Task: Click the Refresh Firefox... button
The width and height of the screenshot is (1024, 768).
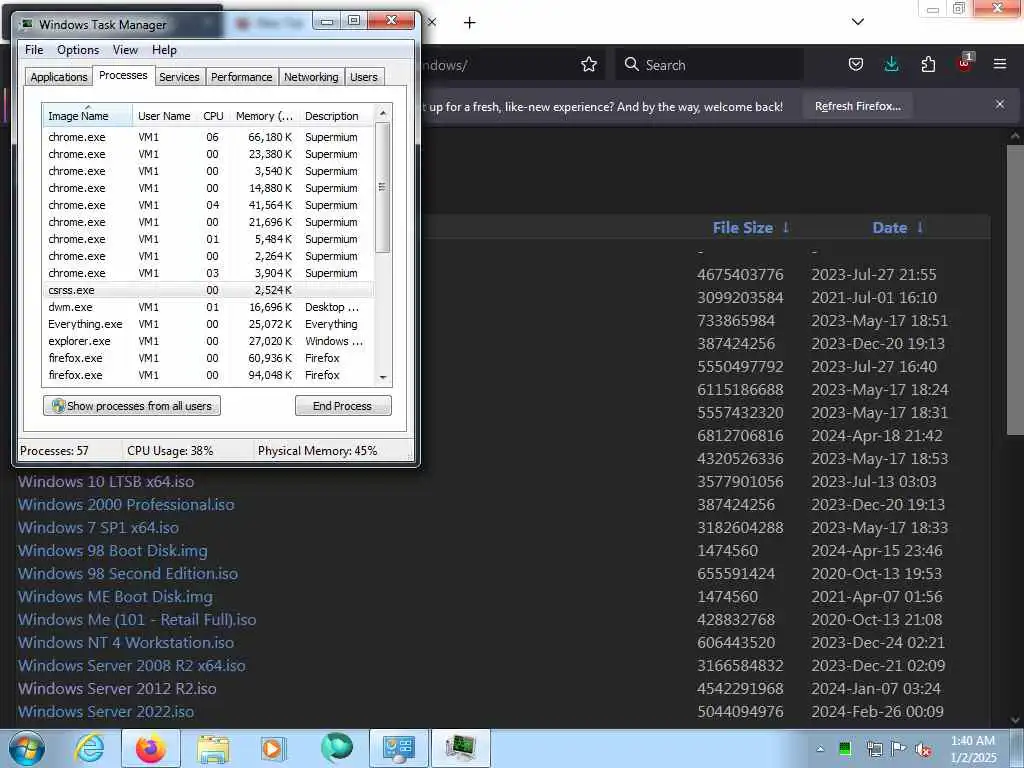Action: [857, 106]
